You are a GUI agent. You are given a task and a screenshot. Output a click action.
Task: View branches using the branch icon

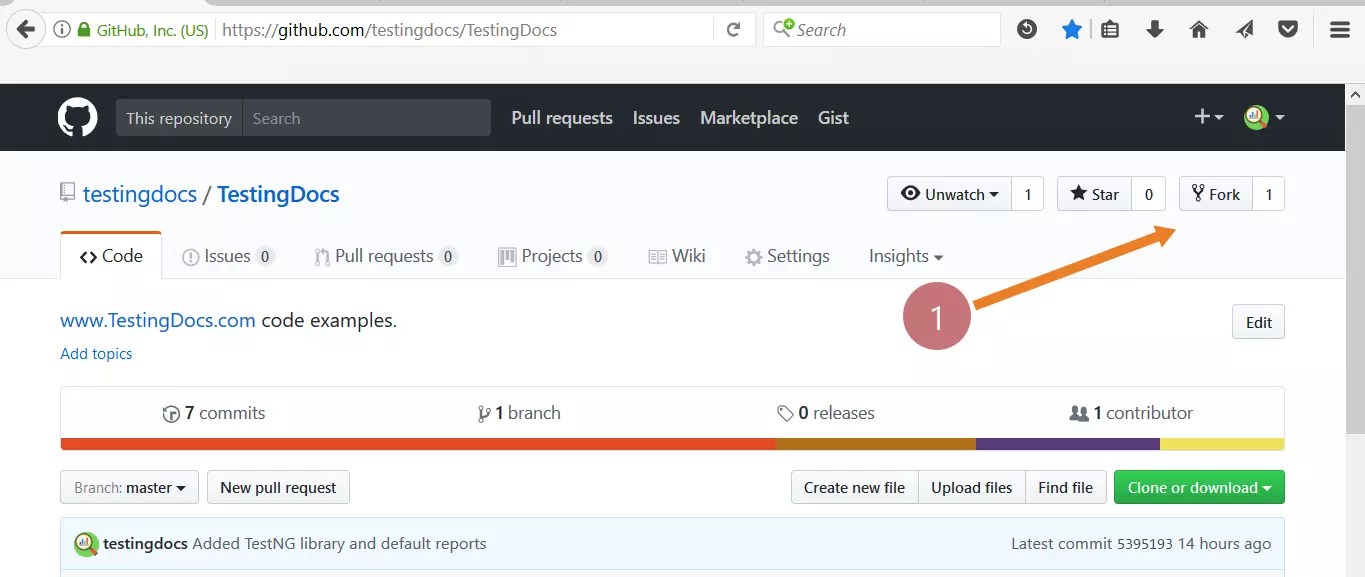[484, 412]
